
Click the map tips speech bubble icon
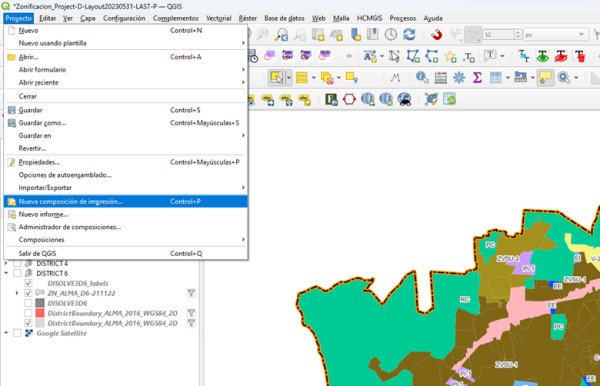[545, 78]
